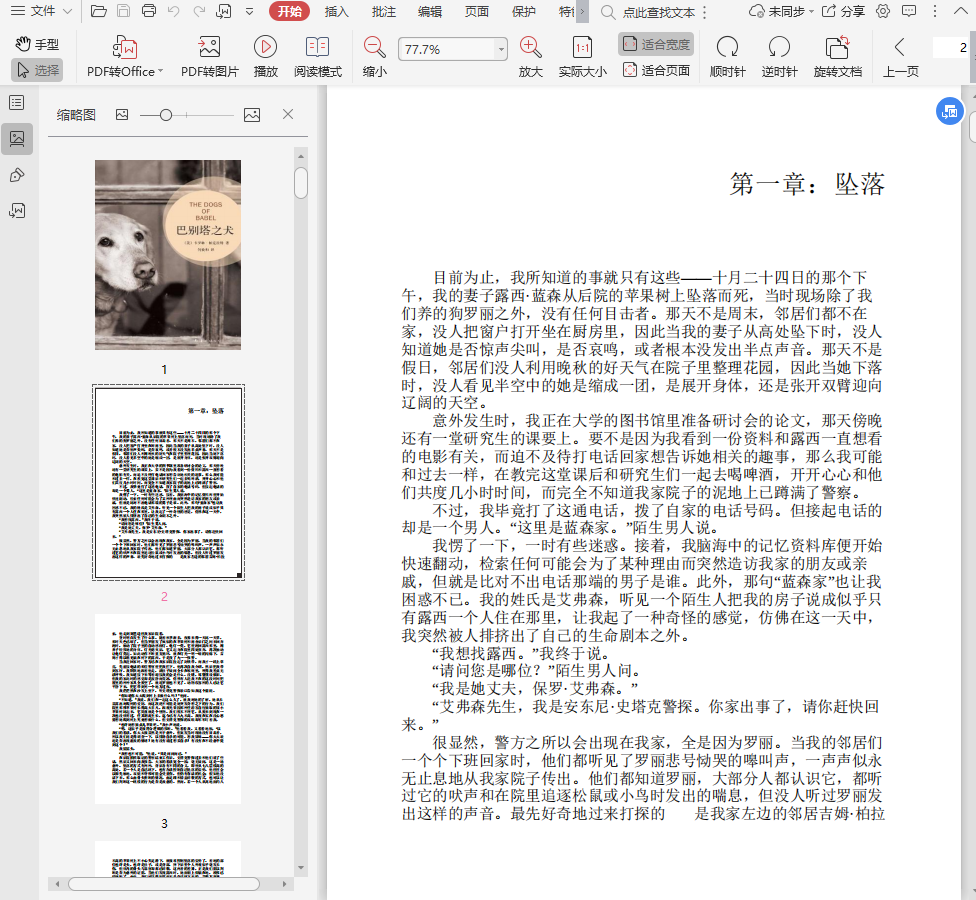Click the 第一章：坠落 chapter heading

(807, 184)
